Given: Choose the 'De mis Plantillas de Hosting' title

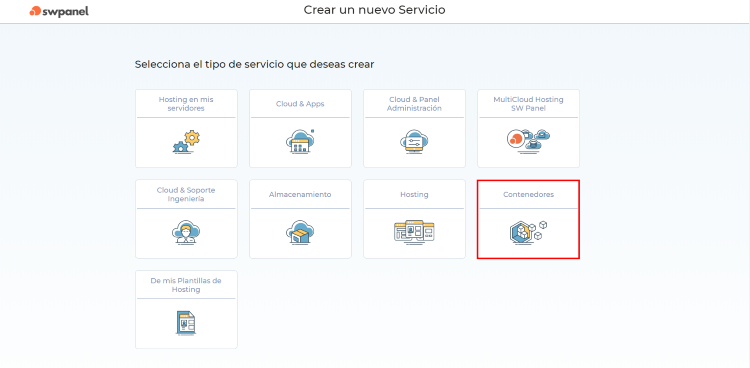Looking at the screenshot, I should tap(186, 285).
